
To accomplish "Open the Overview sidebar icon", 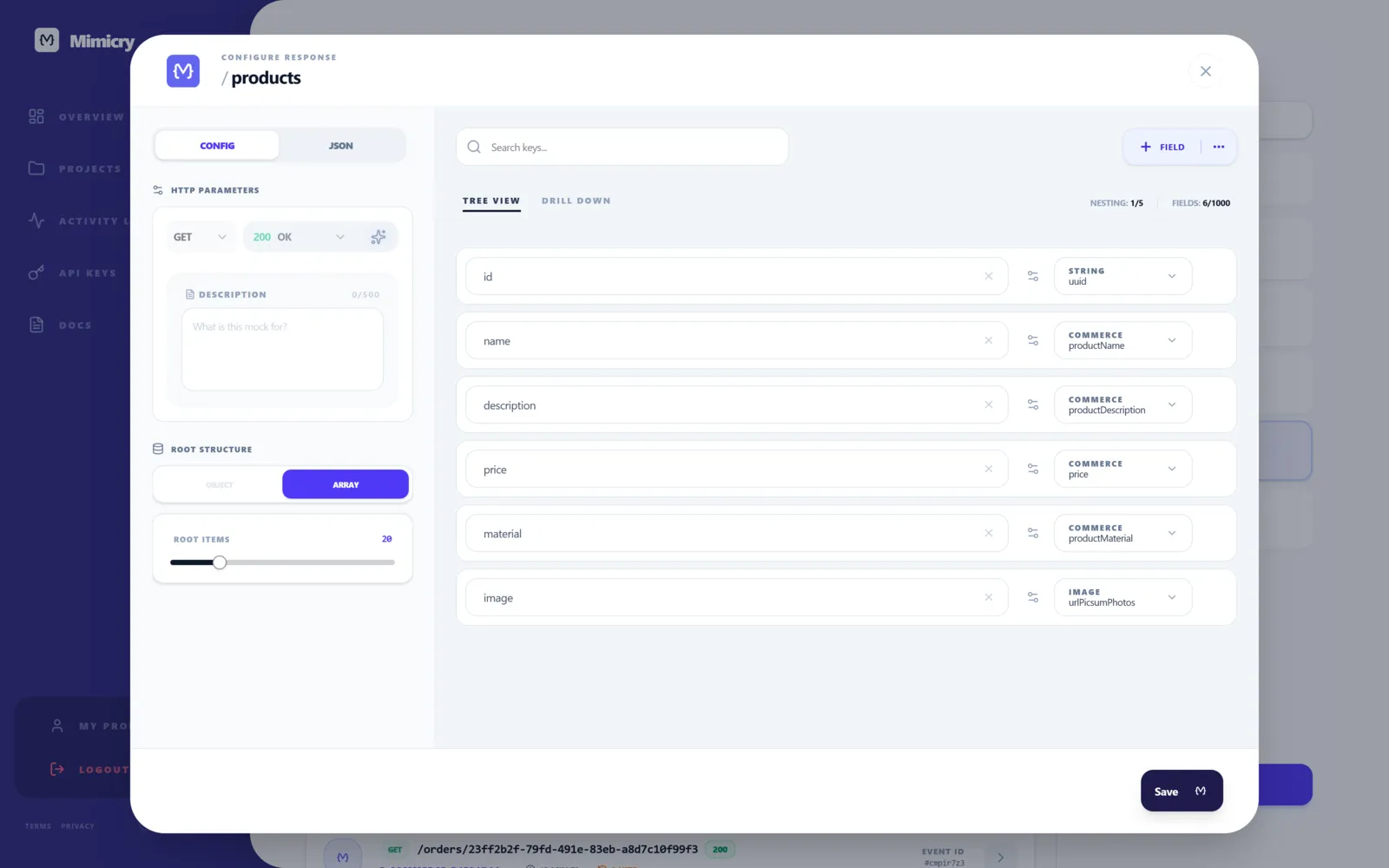I will click(x=36, y=116).
